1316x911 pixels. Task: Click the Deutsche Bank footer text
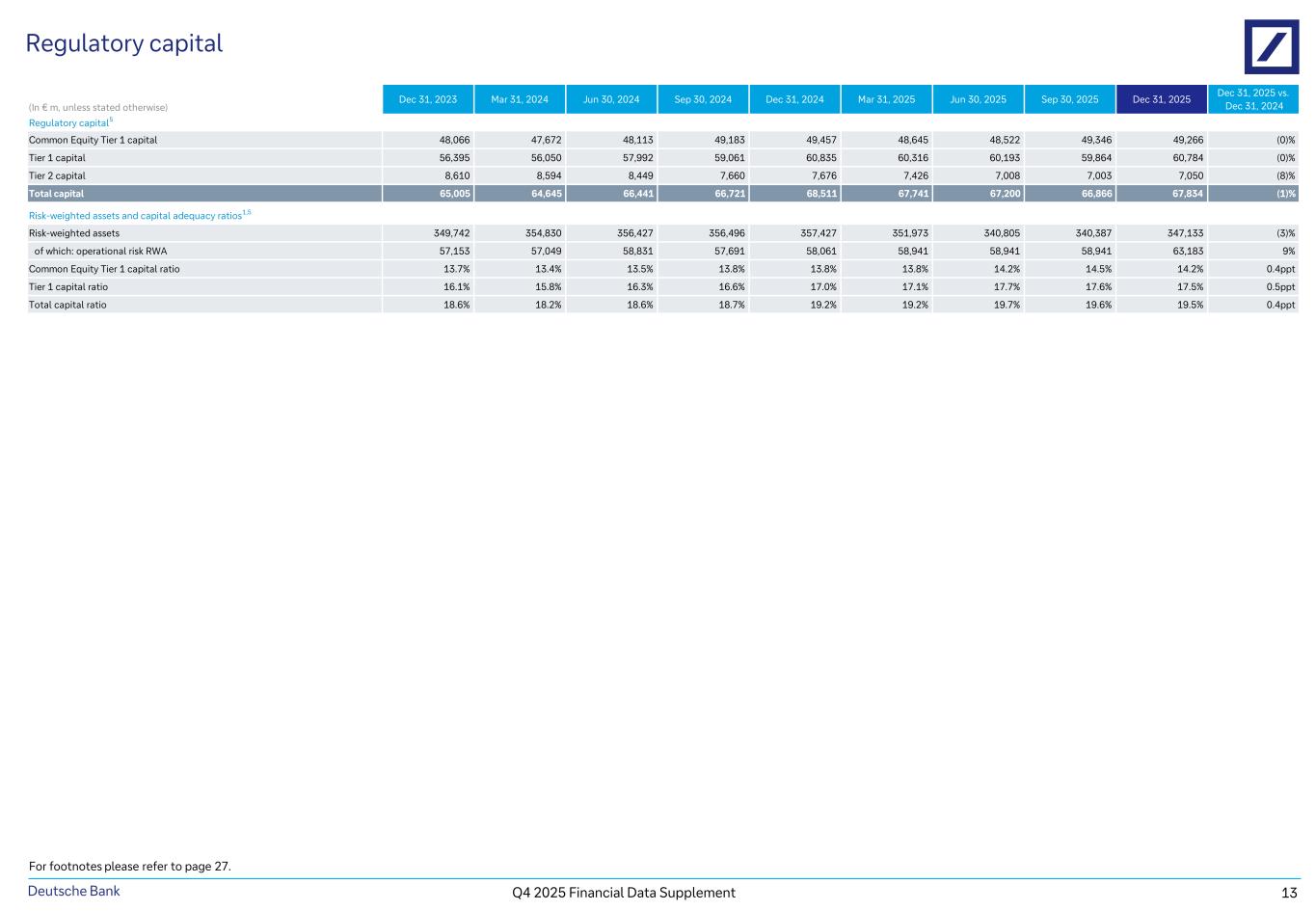coord(74,891)
